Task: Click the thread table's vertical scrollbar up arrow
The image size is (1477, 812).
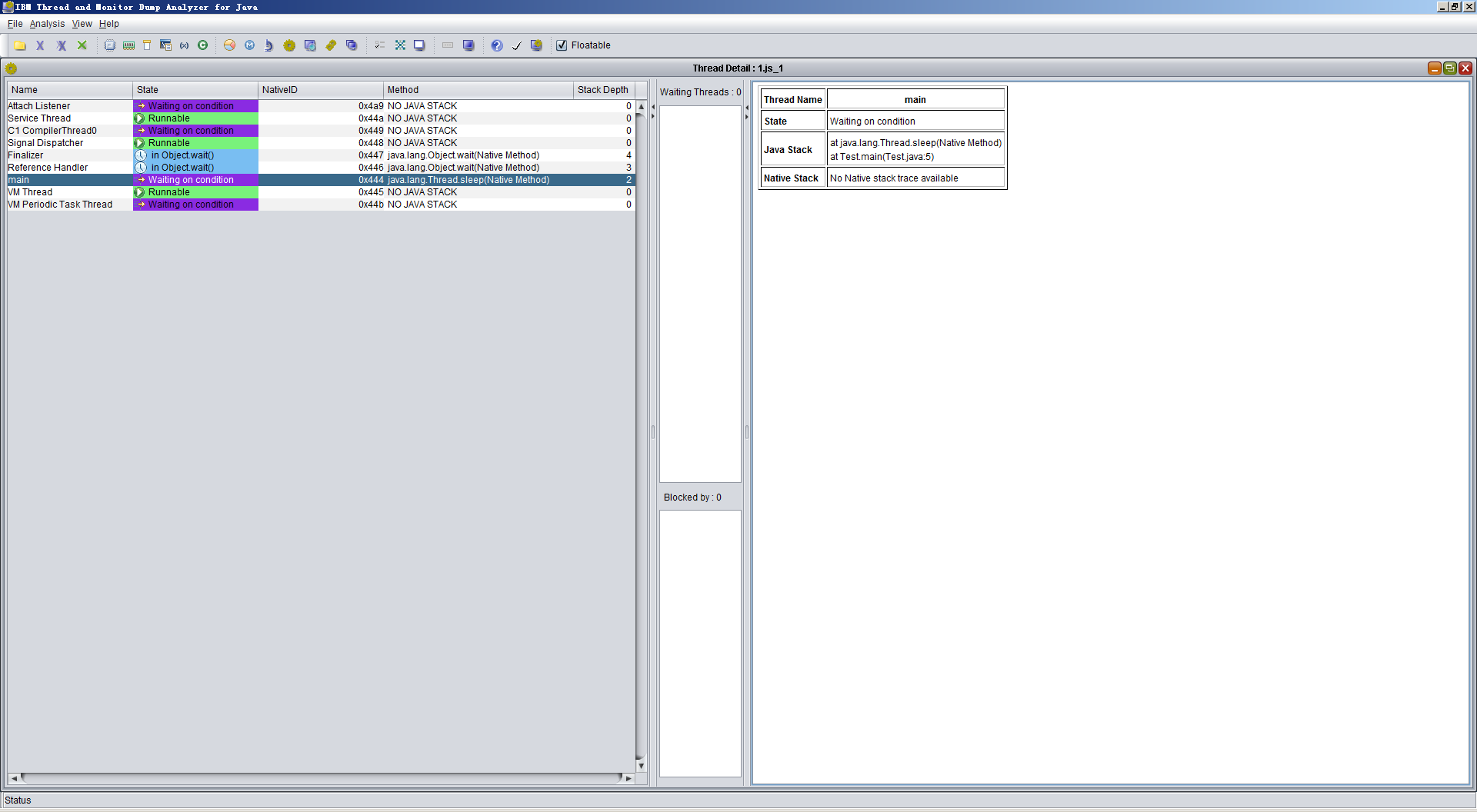Action: click(642, 106)
